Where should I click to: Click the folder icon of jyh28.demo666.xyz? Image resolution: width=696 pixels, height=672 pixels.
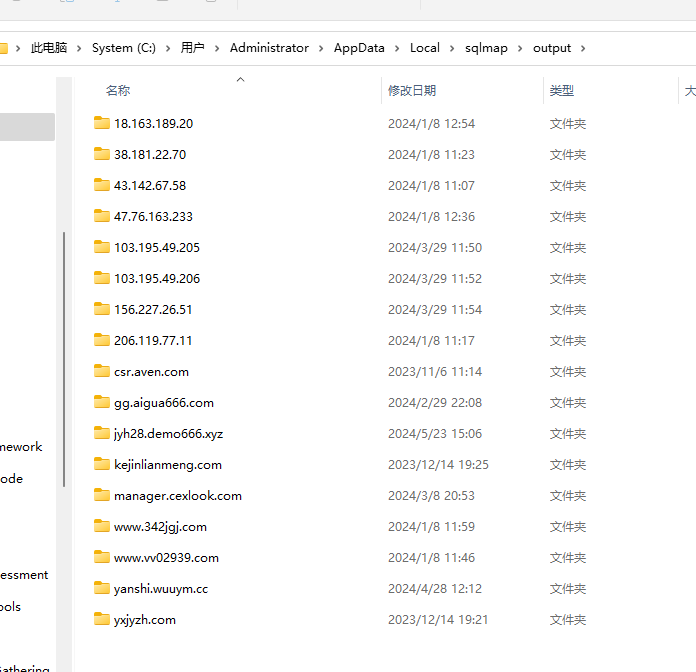tap(102, 433)
